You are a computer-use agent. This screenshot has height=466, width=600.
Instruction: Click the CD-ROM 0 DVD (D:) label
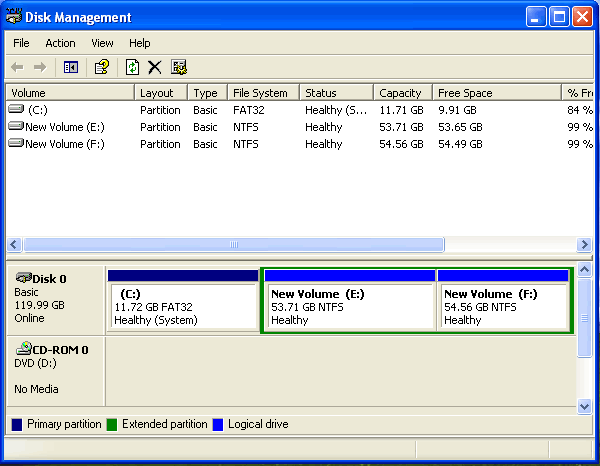(x=56, y=371)
